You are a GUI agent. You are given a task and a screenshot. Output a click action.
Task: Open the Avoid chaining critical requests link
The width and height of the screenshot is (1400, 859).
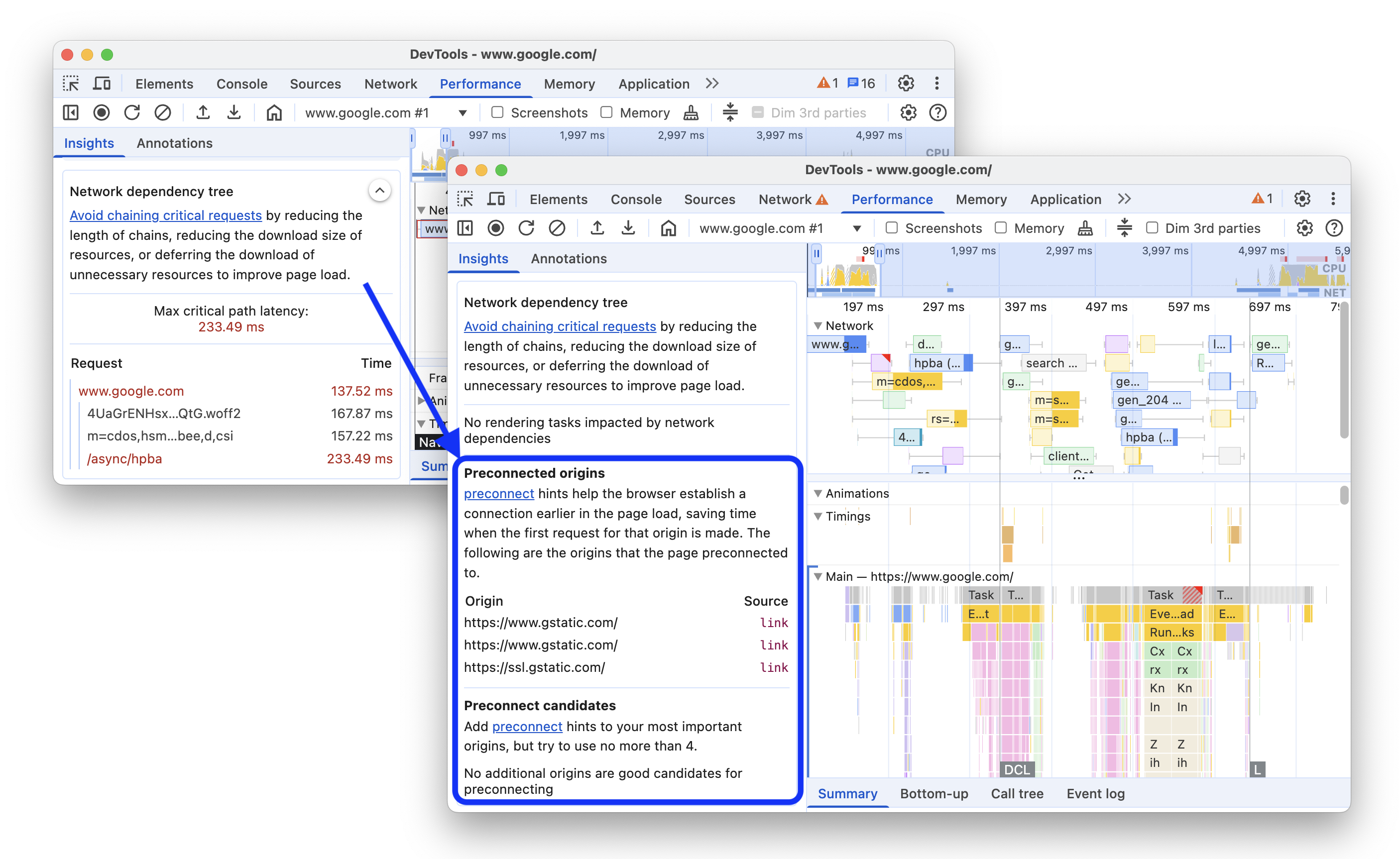point(560,326)
